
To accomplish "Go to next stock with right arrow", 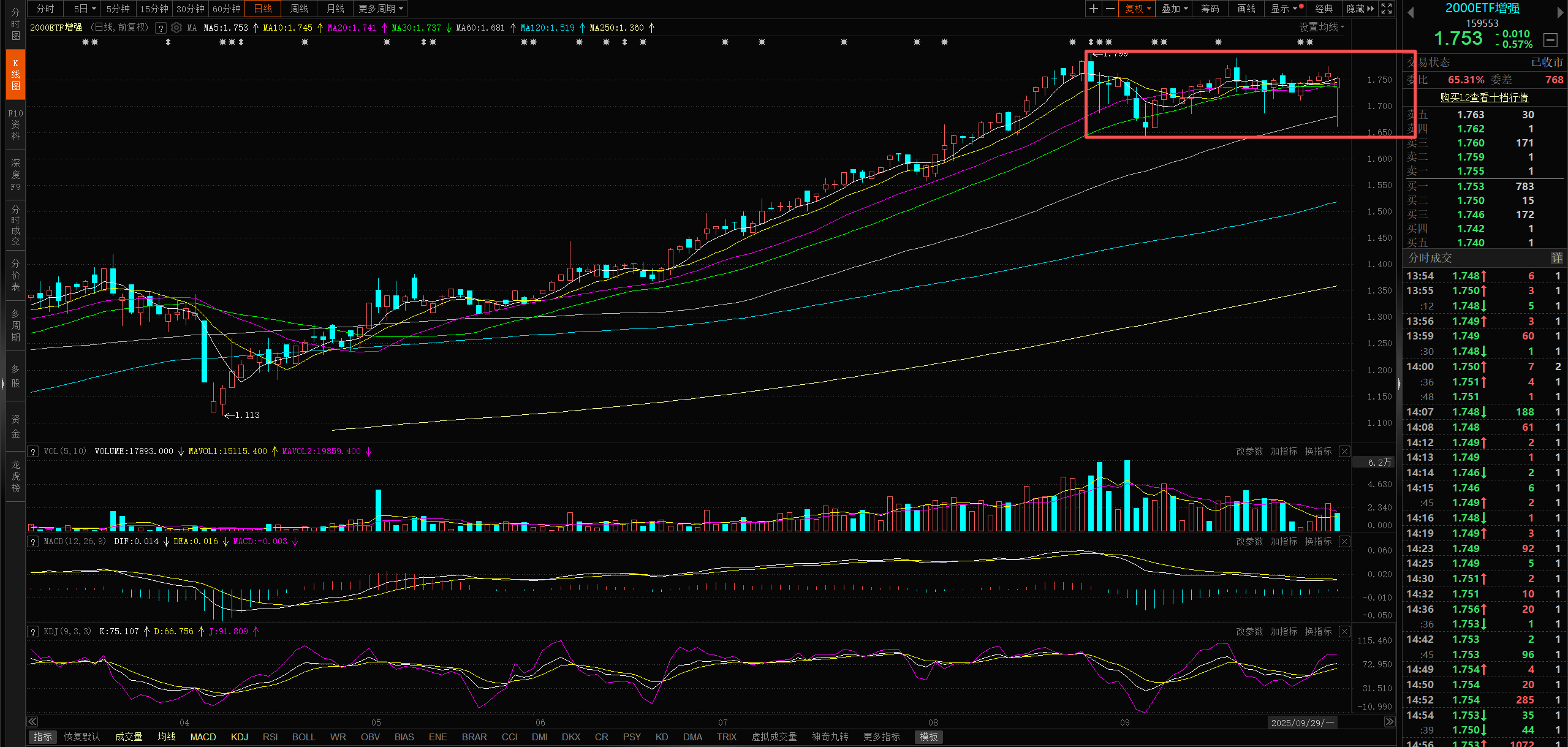I will (1560, 13).
